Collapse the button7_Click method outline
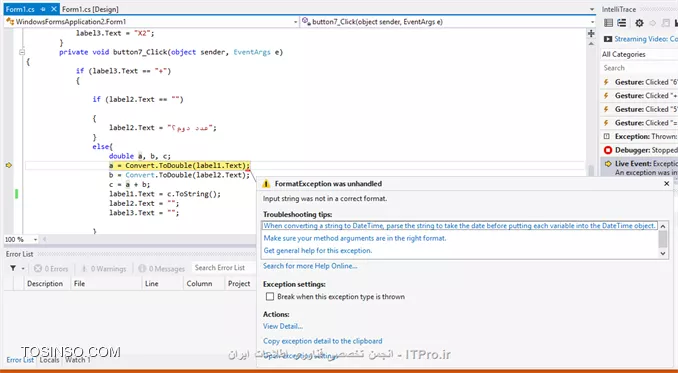This screenshot has width=678, height=373. [22, 52]
